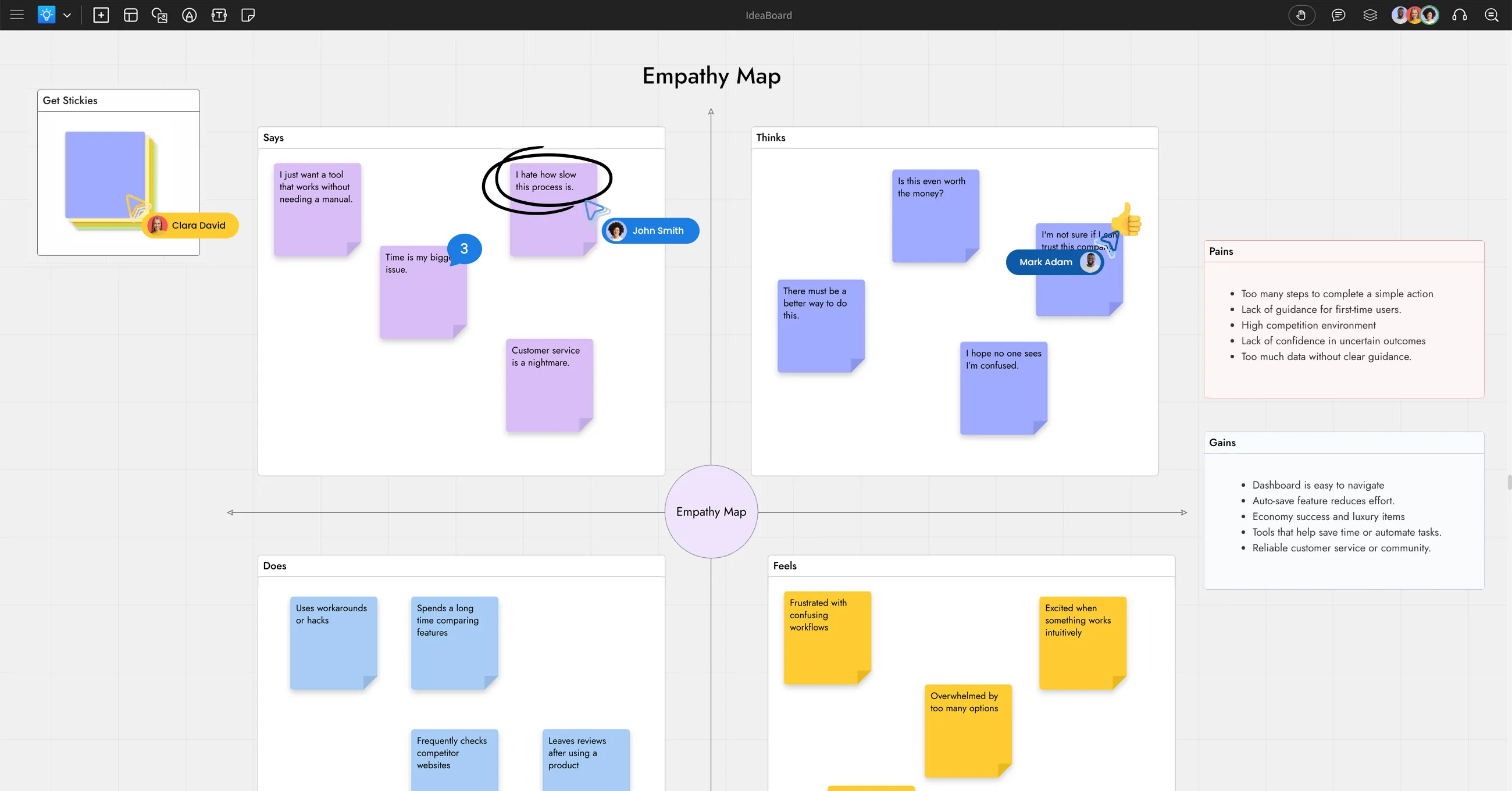This screenshot has width=1512, height=791.
Task: Toggle the hand pan tool
Action: [1301, 15]
